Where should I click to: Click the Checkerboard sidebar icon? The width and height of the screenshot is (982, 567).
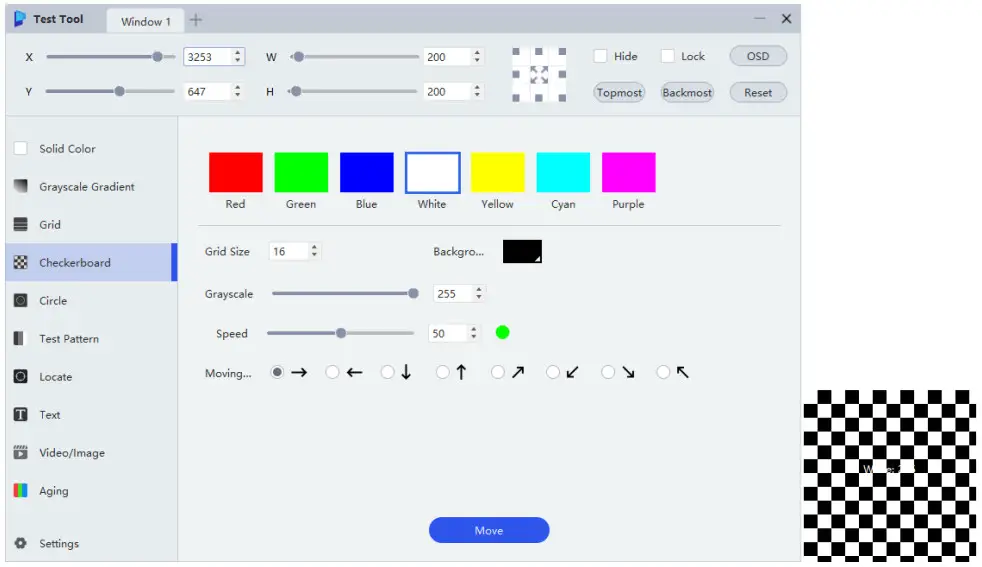pyautogui.click(x=21, y=263)
